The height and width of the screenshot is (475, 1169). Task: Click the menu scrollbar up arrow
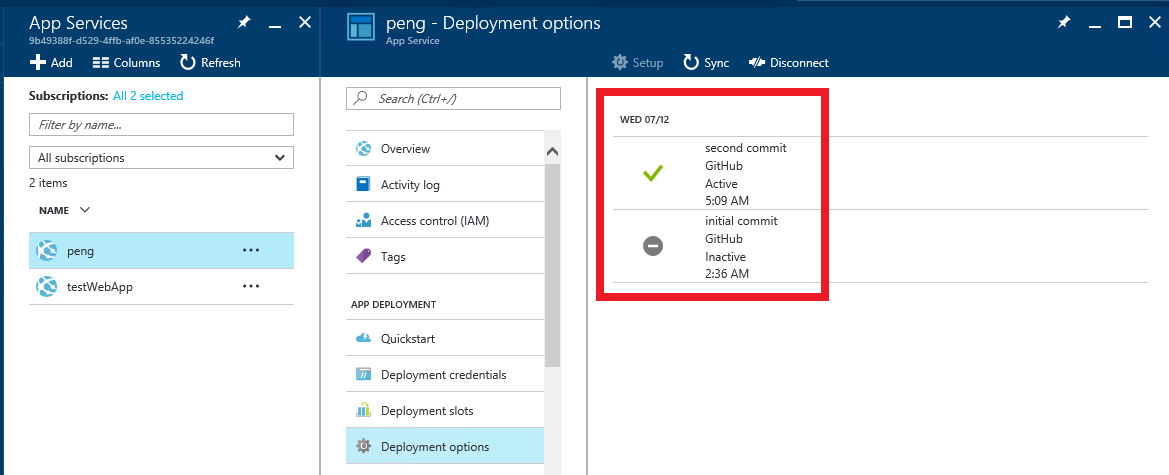click(x=552, y=151)
